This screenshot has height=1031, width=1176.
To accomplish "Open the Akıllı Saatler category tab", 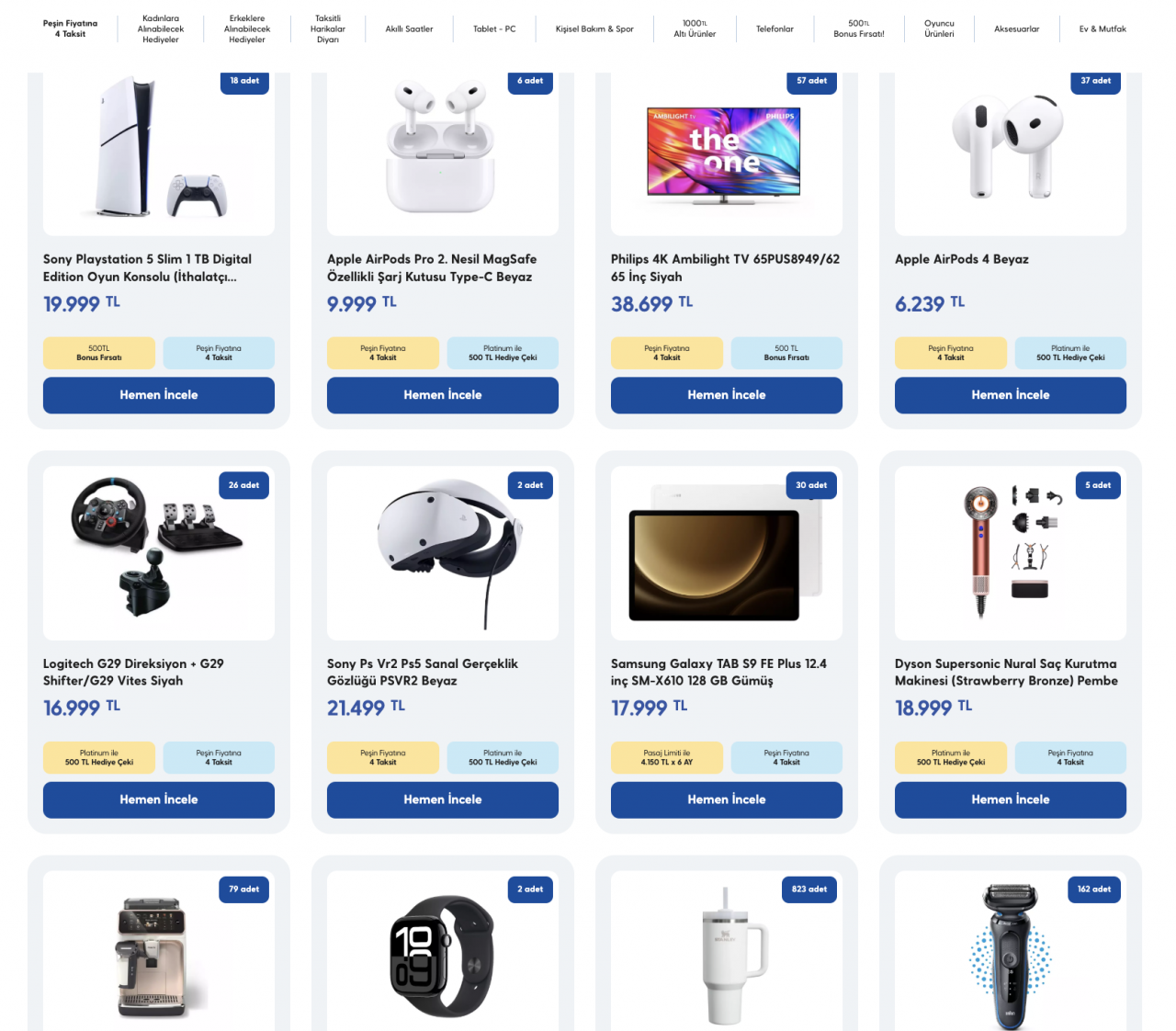I will 409,29.
